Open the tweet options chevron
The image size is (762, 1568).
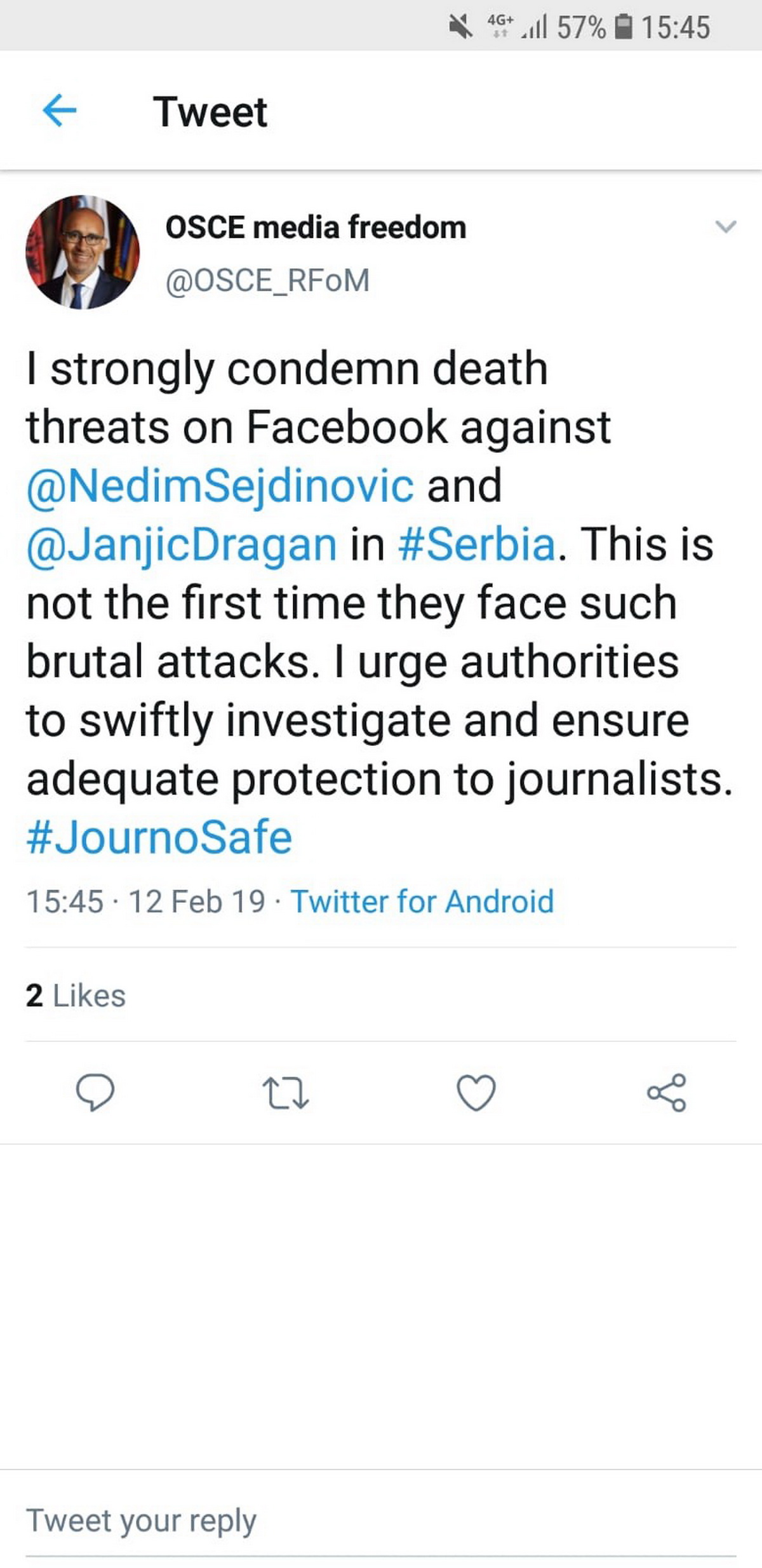[x=725, y=227]
